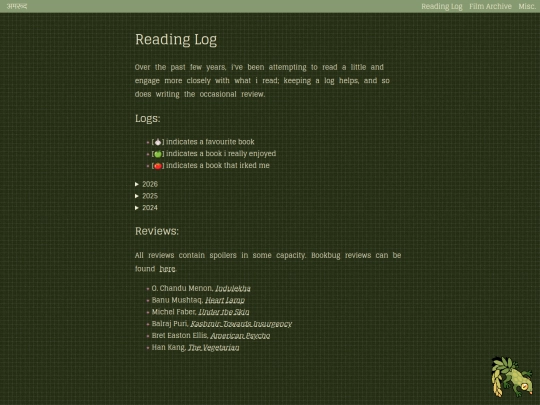Image resolution: width=540 pixels, height=405 pixels.
Task: Click author name 'Bret Easton Ellis'
Action: point(180,335)
